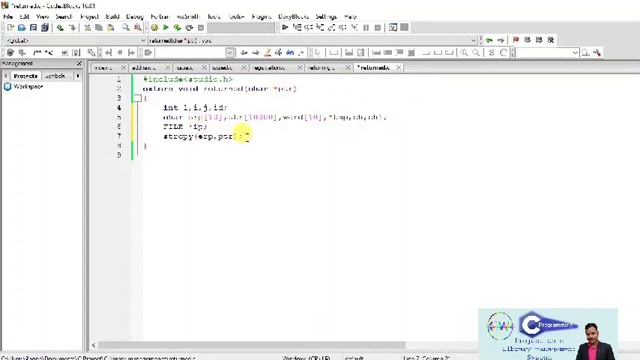Close the *returned editor tab
This screenshot has height=360, width=640.
click(x=399, y=68)
